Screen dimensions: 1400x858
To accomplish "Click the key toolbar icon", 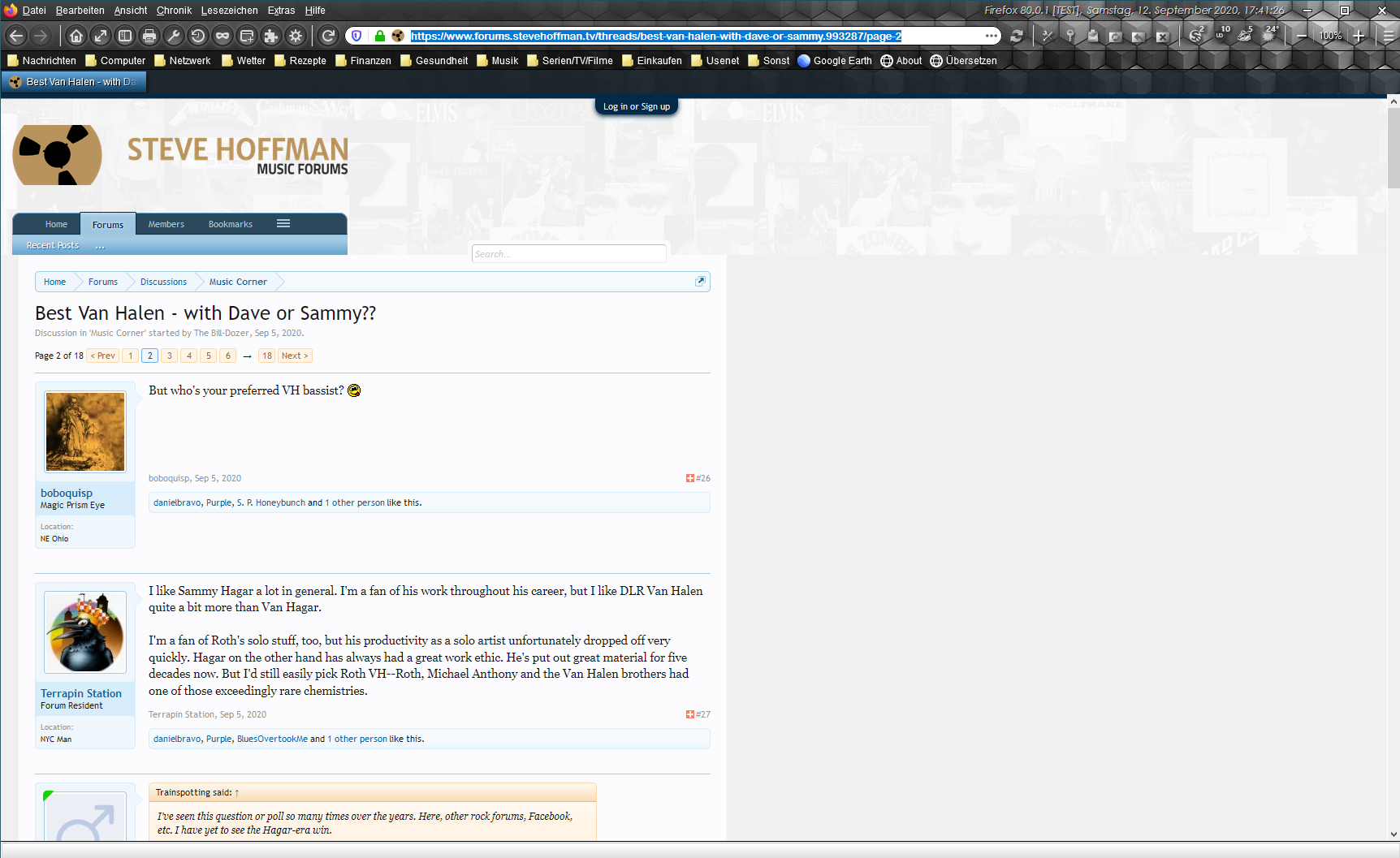I will point(1070,36).
